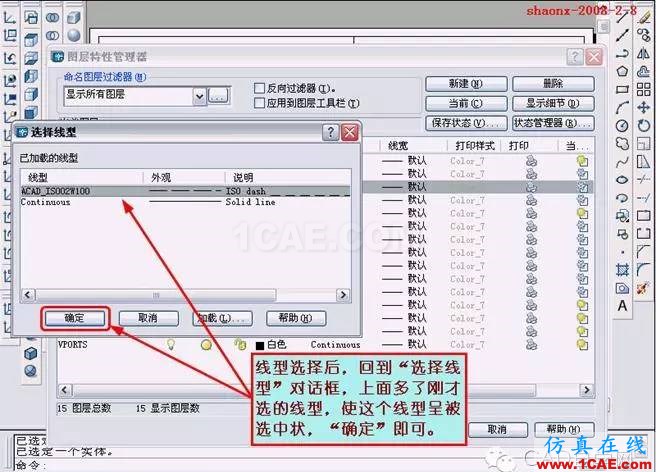Click the 保存状态(V)... button
Screen dimensions: 656x472
click(x=466, y=123)
